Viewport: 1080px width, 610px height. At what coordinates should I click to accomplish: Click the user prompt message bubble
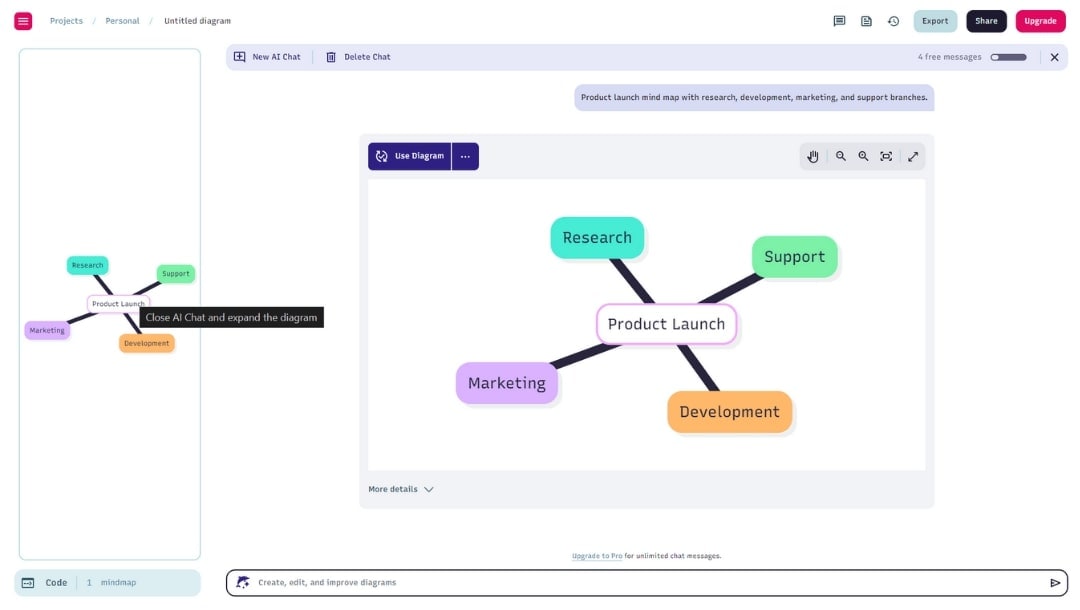pos(754,97)
